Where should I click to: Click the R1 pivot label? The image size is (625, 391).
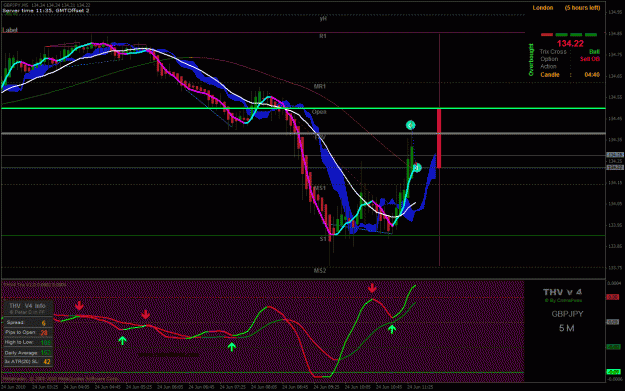click(323, 36)
